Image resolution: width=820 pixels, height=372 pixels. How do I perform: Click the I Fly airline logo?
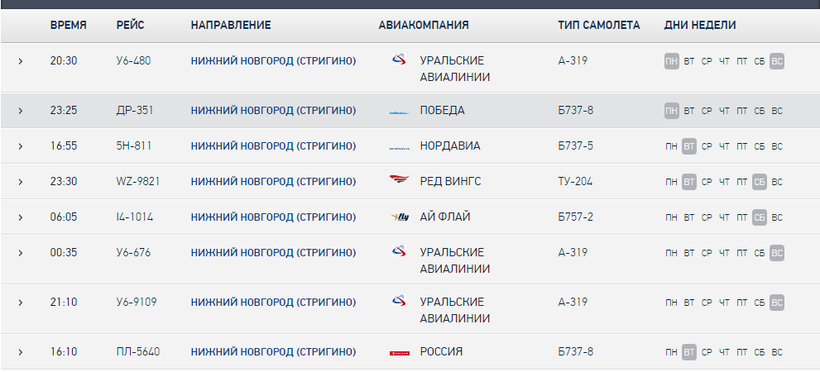[400, 217]
